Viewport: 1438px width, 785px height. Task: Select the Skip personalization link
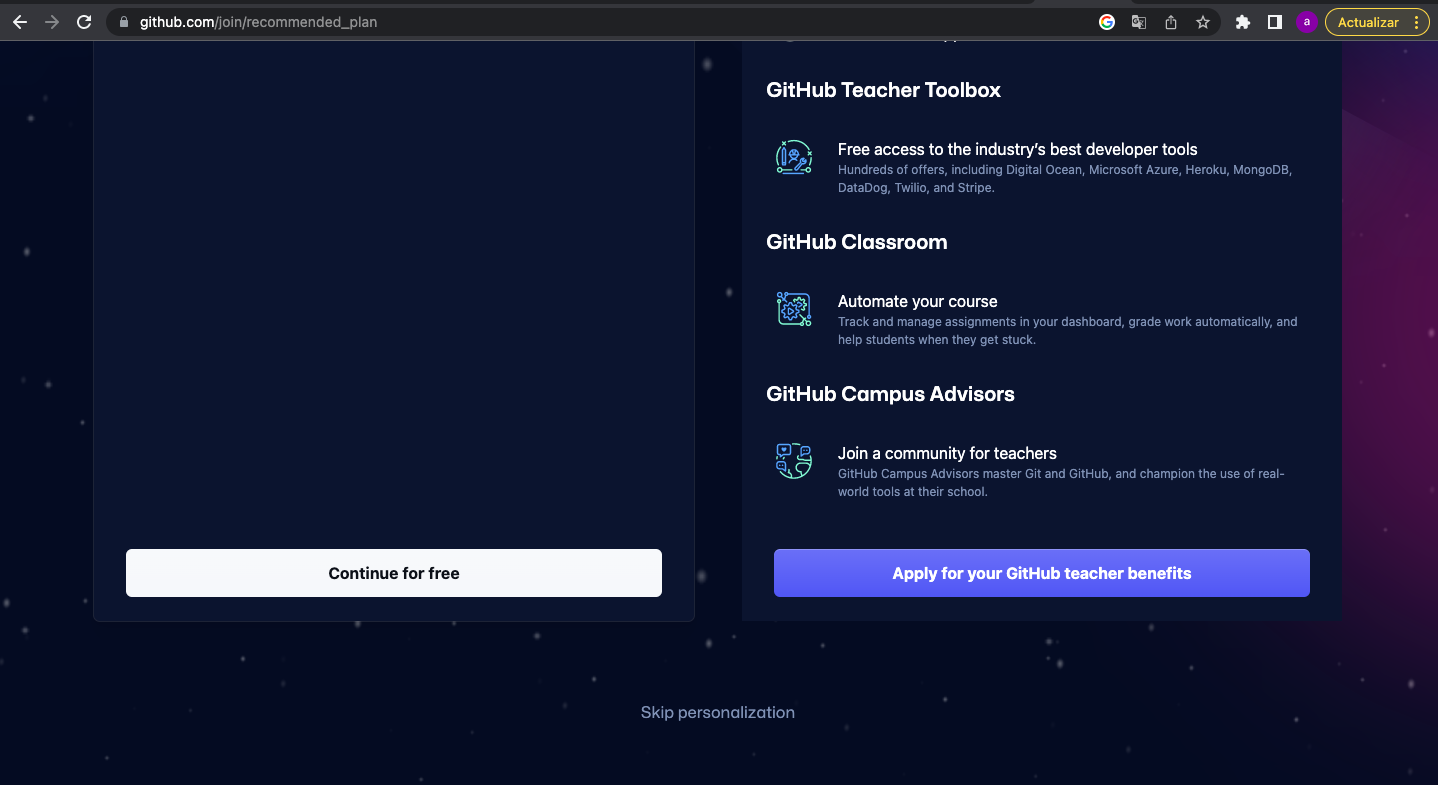click(717, 712)
